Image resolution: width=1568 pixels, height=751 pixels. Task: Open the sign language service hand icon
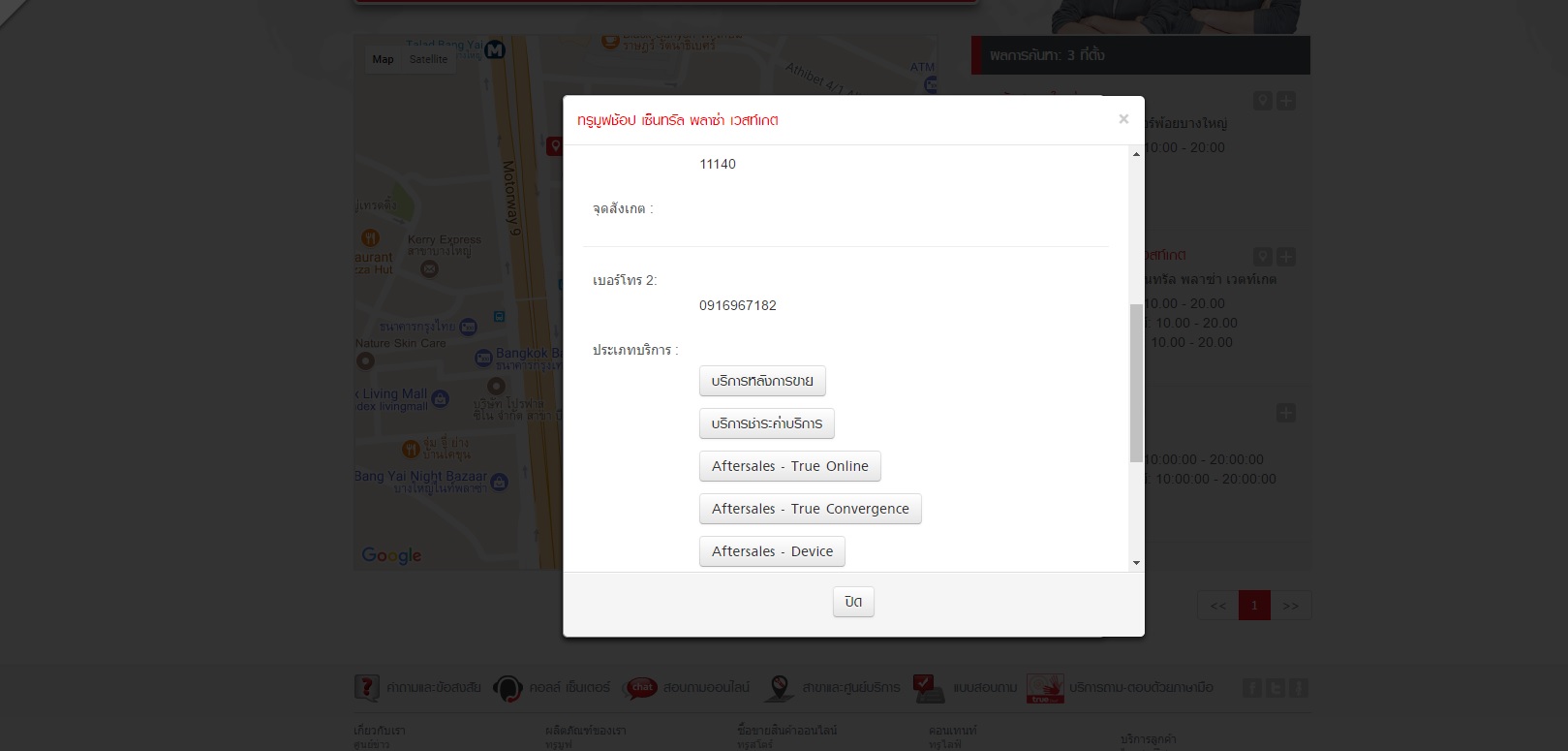tap(1045, 688)
